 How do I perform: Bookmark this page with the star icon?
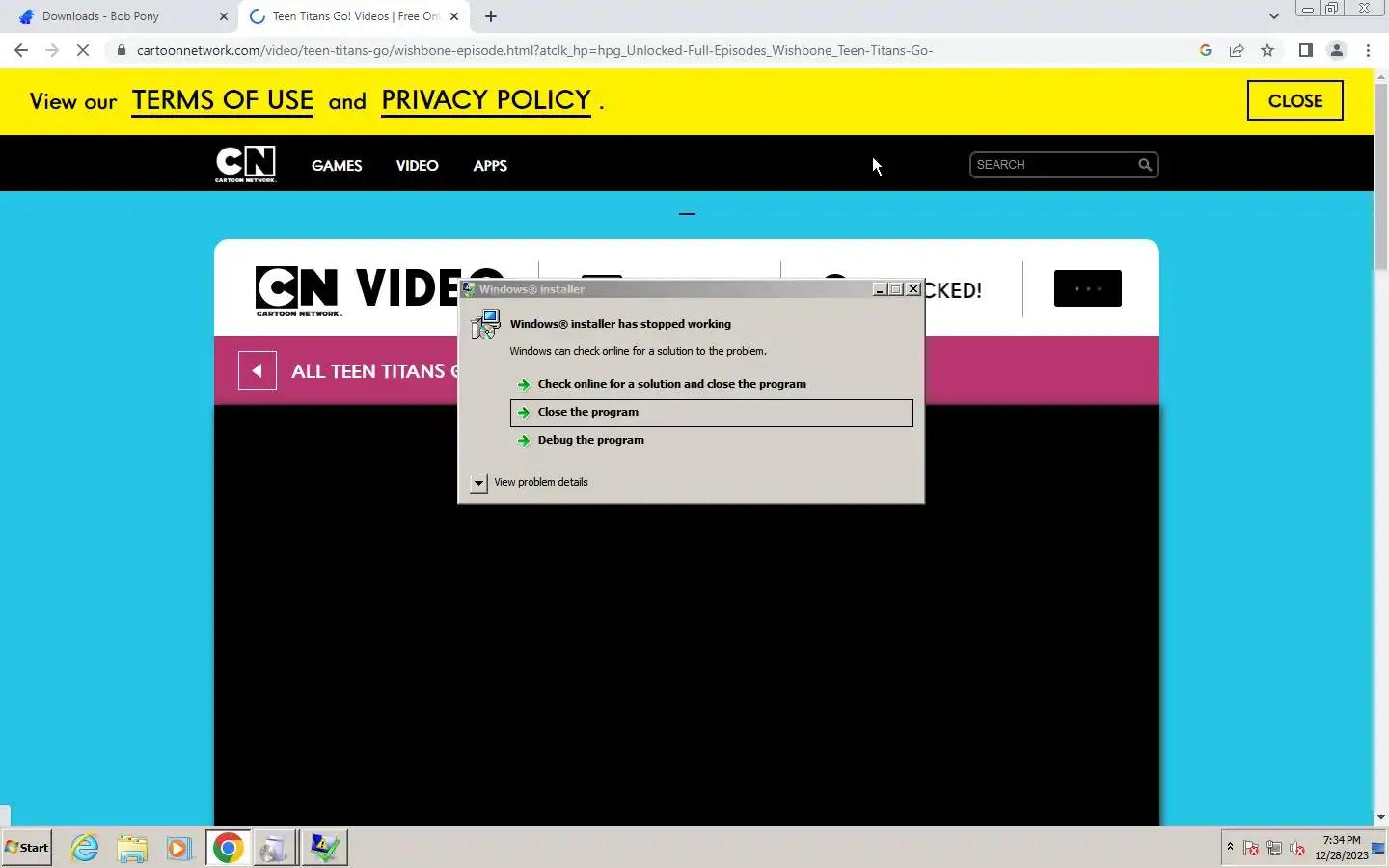tap(1267, 50)
